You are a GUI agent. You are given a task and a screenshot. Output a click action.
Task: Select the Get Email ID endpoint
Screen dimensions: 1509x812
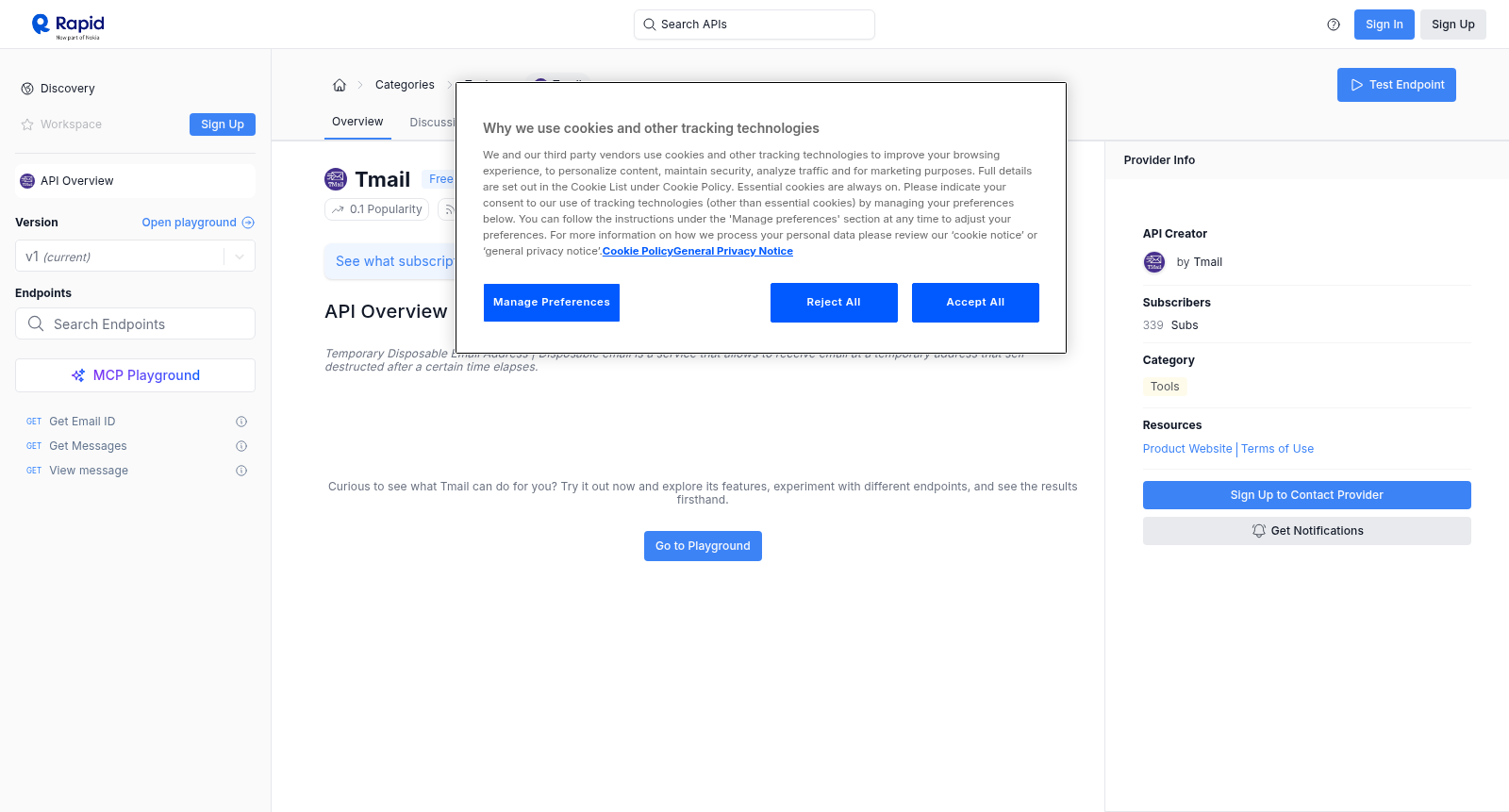tap(82, 422)
